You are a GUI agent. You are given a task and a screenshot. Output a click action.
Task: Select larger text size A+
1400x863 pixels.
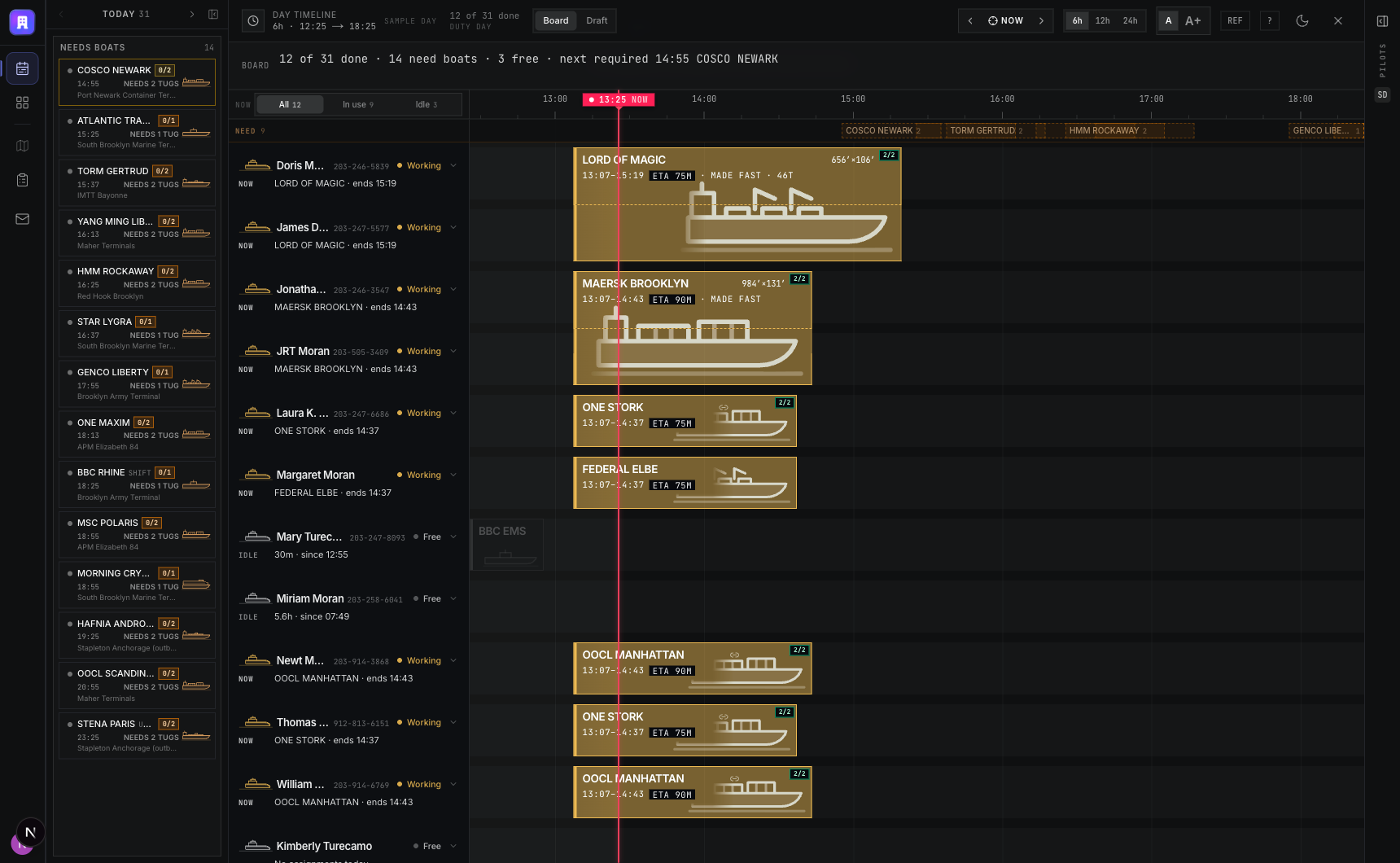1193,21
